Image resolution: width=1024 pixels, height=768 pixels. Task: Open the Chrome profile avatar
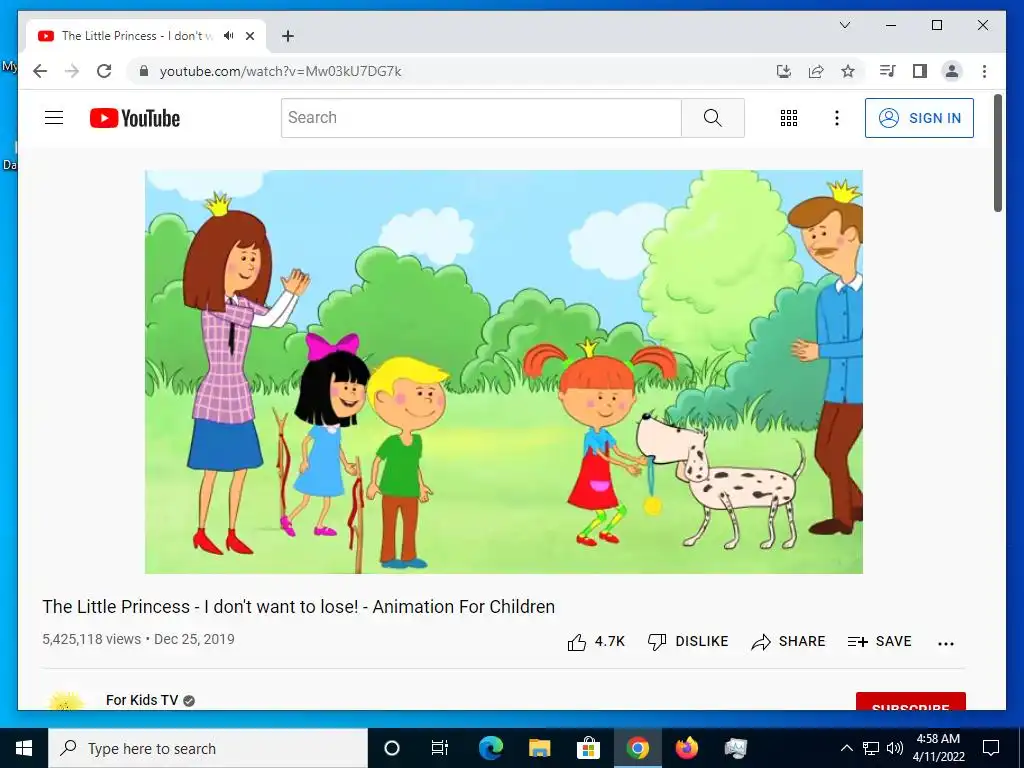click(952, 71)
